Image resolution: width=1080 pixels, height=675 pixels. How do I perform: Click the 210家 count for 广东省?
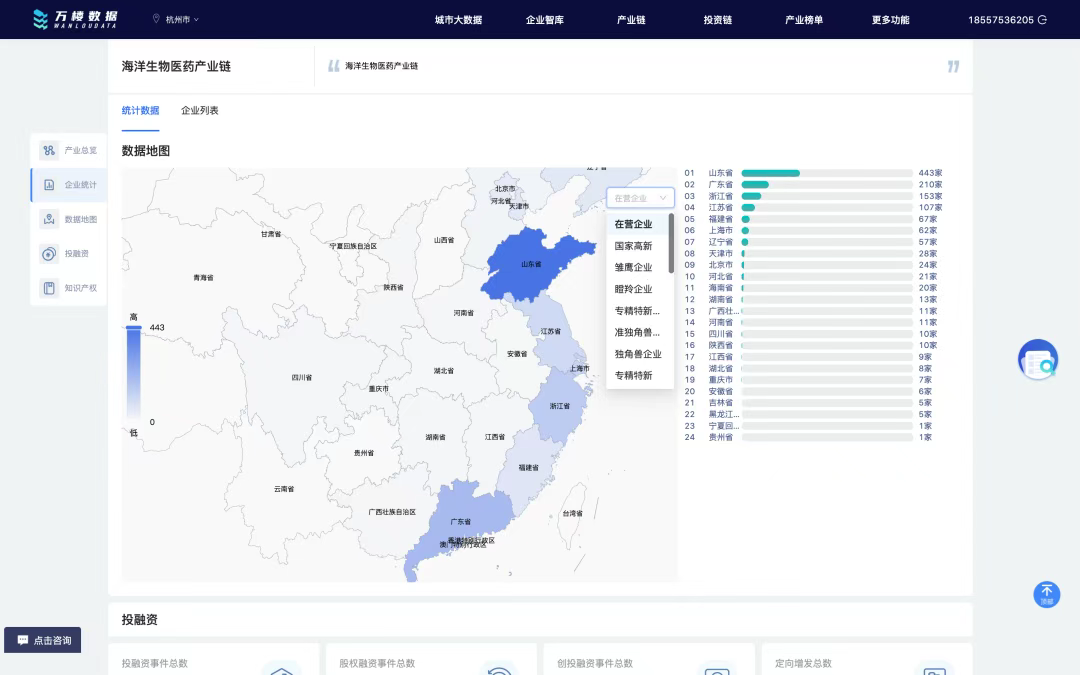click(x=930, y=185)
